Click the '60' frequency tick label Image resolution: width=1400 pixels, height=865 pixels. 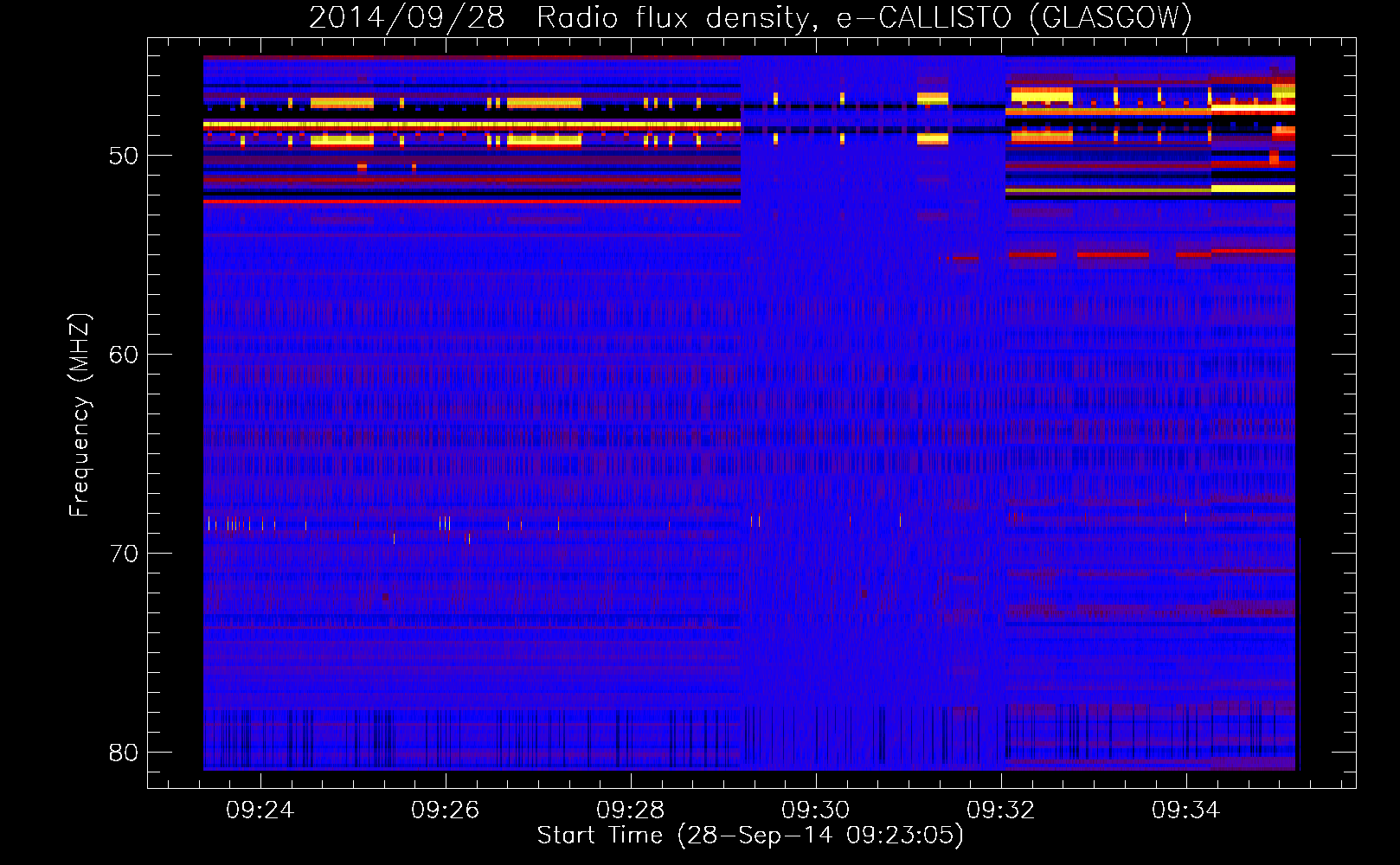(124, 355)
